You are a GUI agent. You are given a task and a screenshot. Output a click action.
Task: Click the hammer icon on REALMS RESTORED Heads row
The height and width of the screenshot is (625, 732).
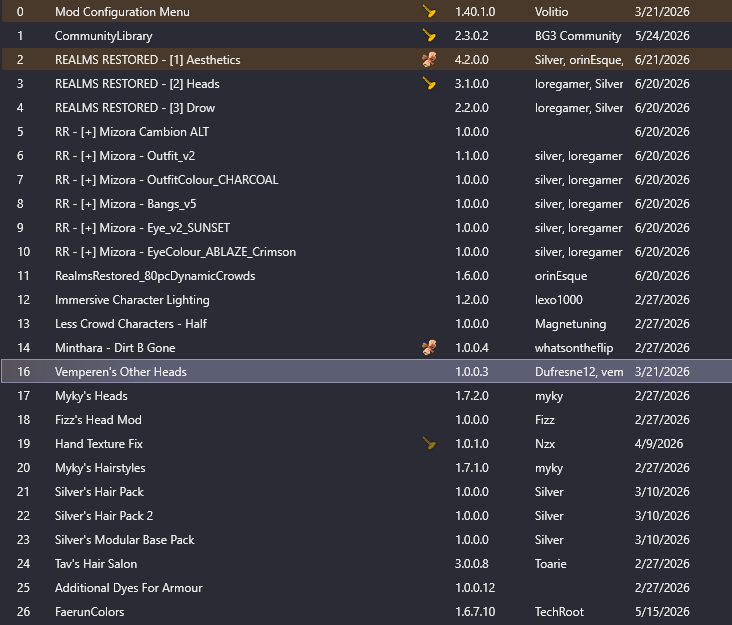pos(429,84)
